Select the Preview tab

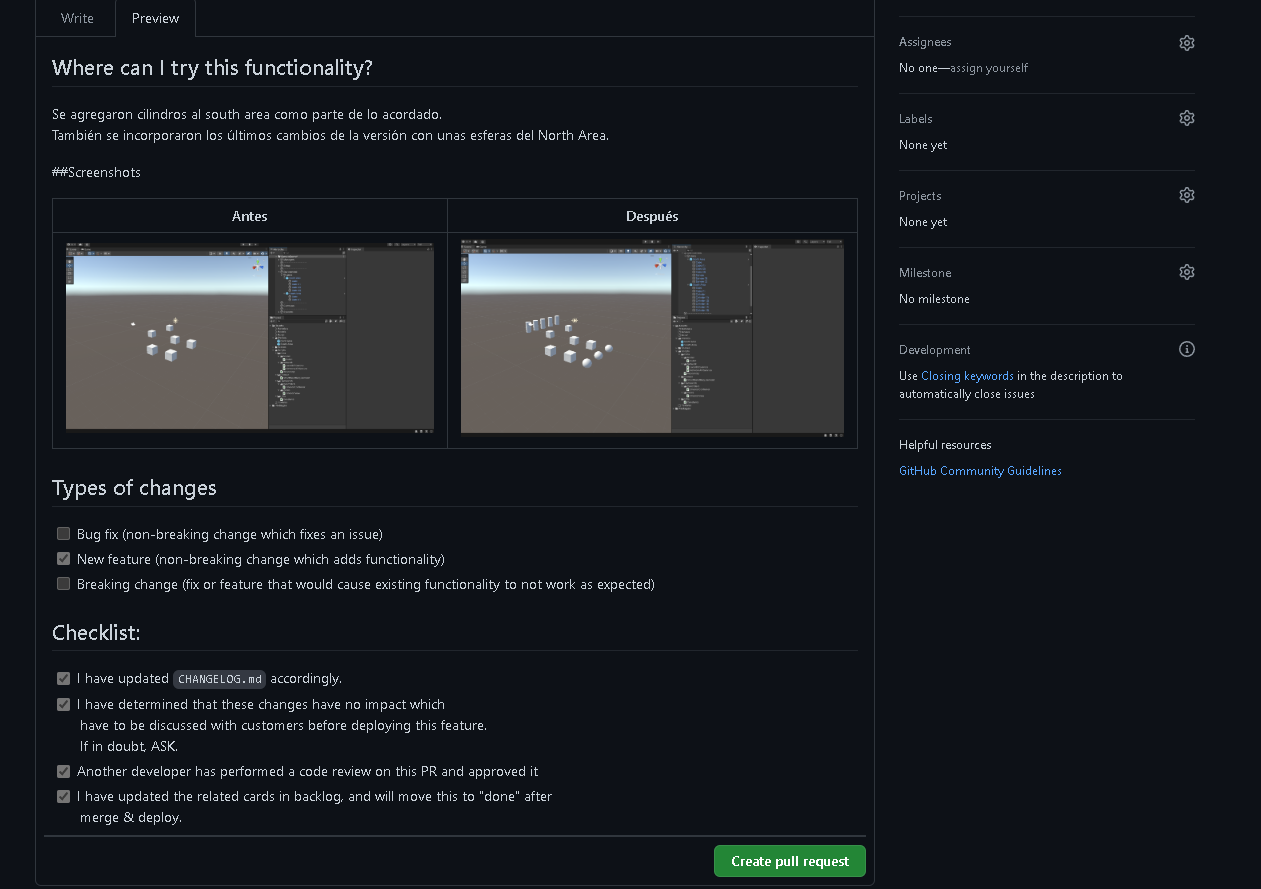point(155,18)
